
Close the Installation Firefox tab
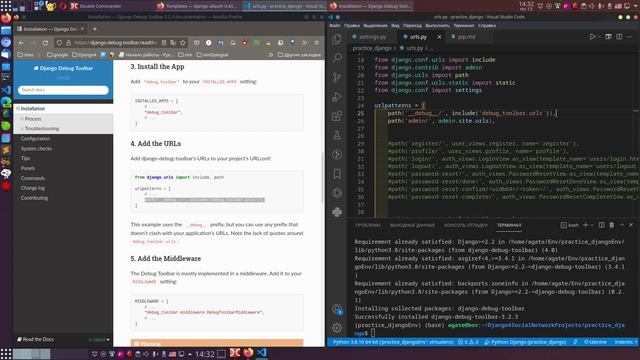coord(82,29)
